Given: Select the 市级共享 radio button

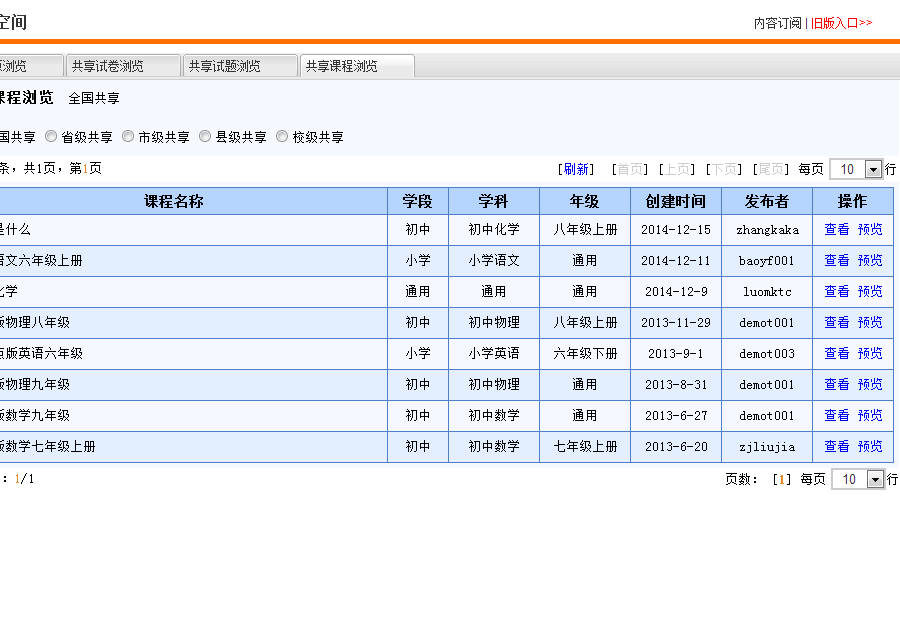Looking at the screenshot, I should (x=129, y=137).
